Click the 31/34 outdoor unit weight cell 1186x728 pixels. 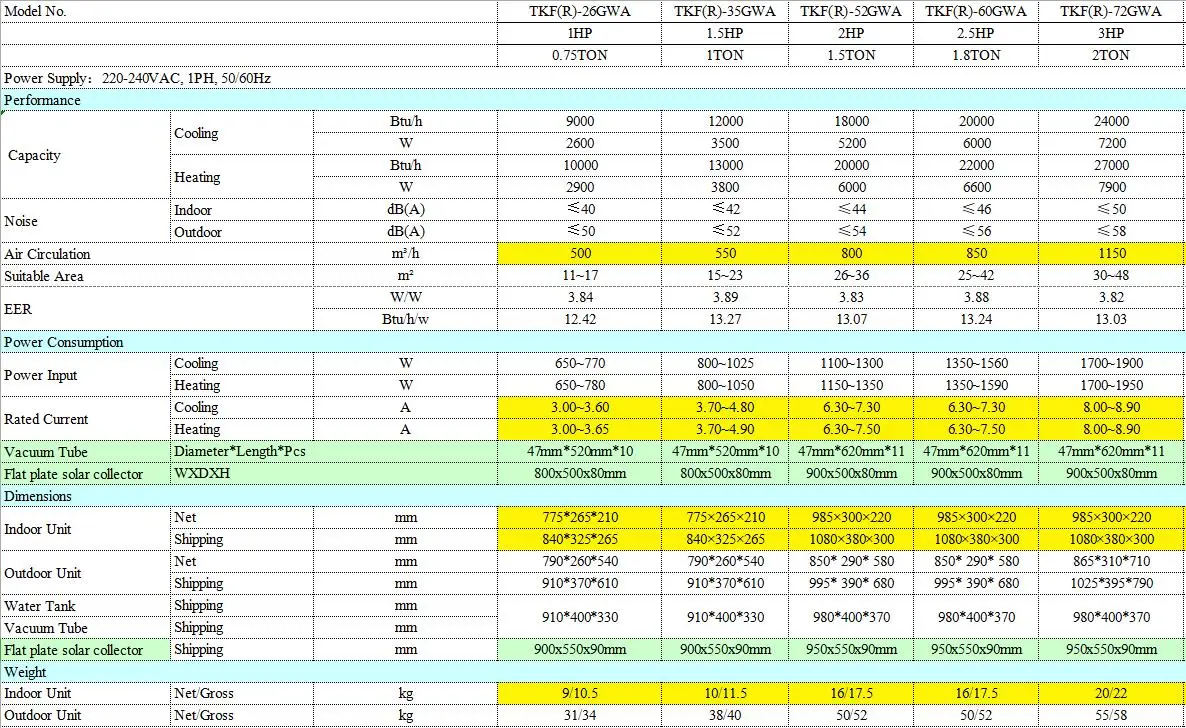coord(580,715)
